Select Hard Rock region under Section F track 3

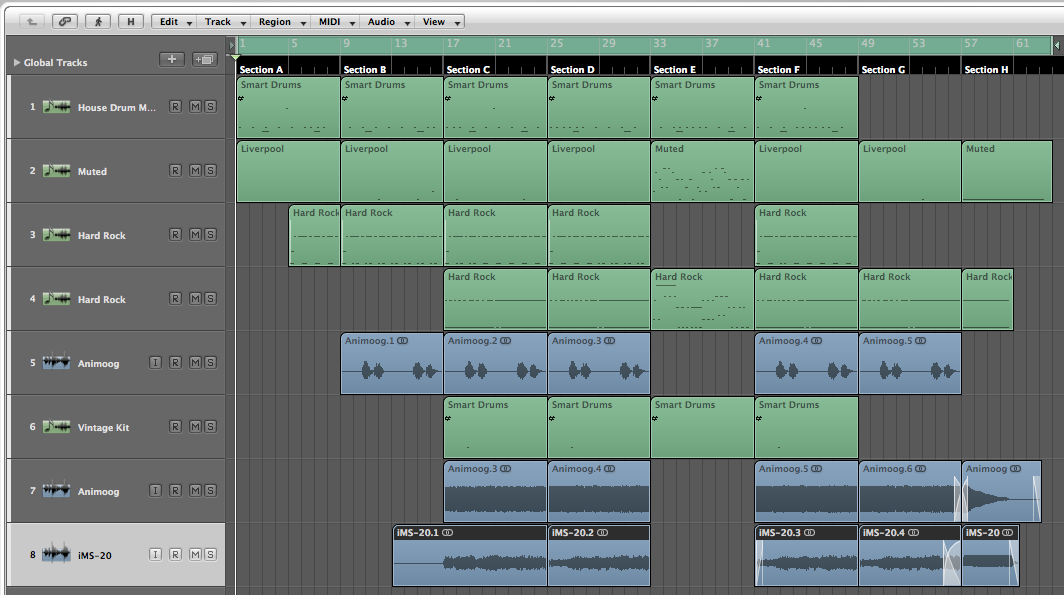point(806,235)
